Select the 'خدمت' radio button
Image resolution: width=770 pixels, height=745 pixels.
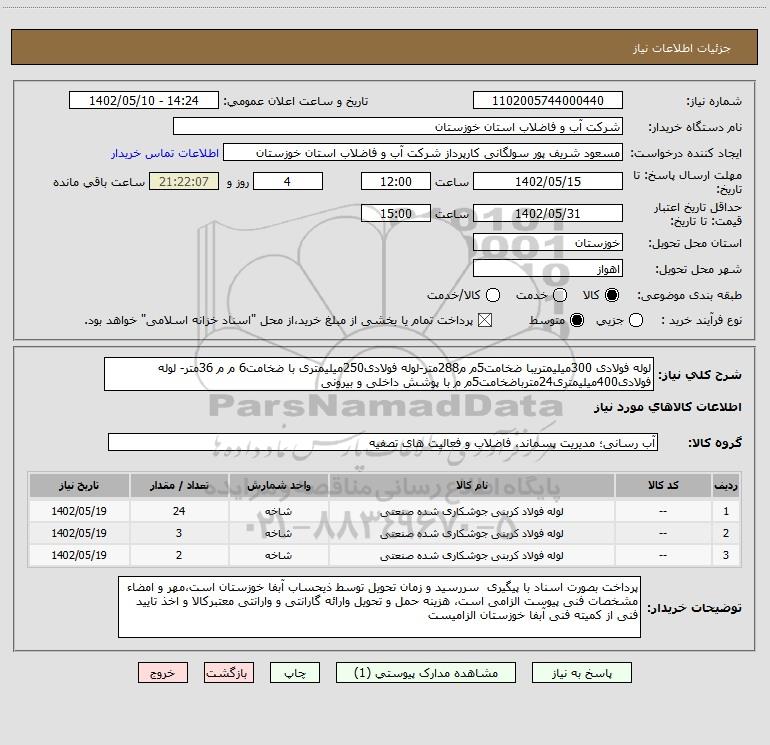pyautogui.click(x=560, y=295)
